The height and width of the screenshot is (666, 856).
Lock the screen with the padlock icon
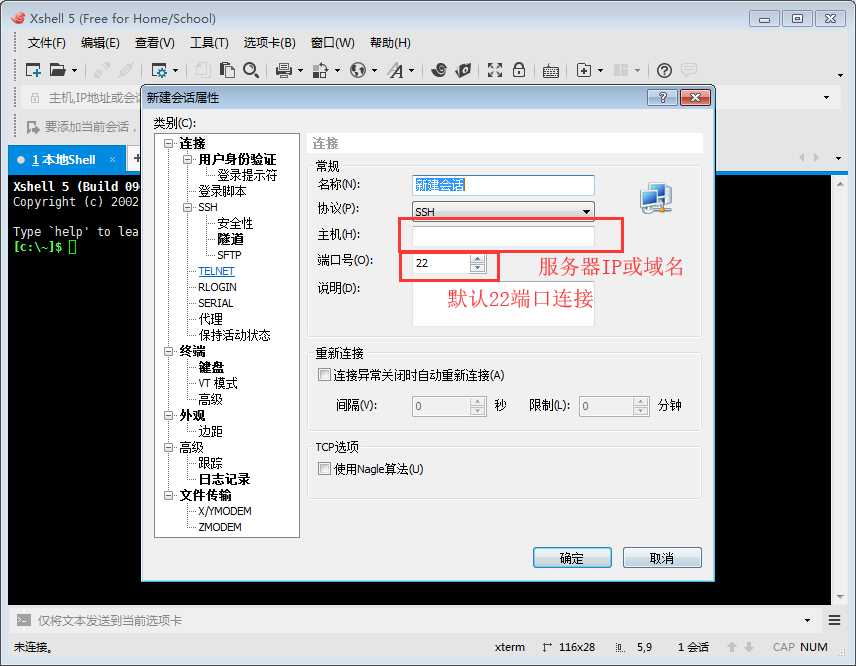point(518,70)
